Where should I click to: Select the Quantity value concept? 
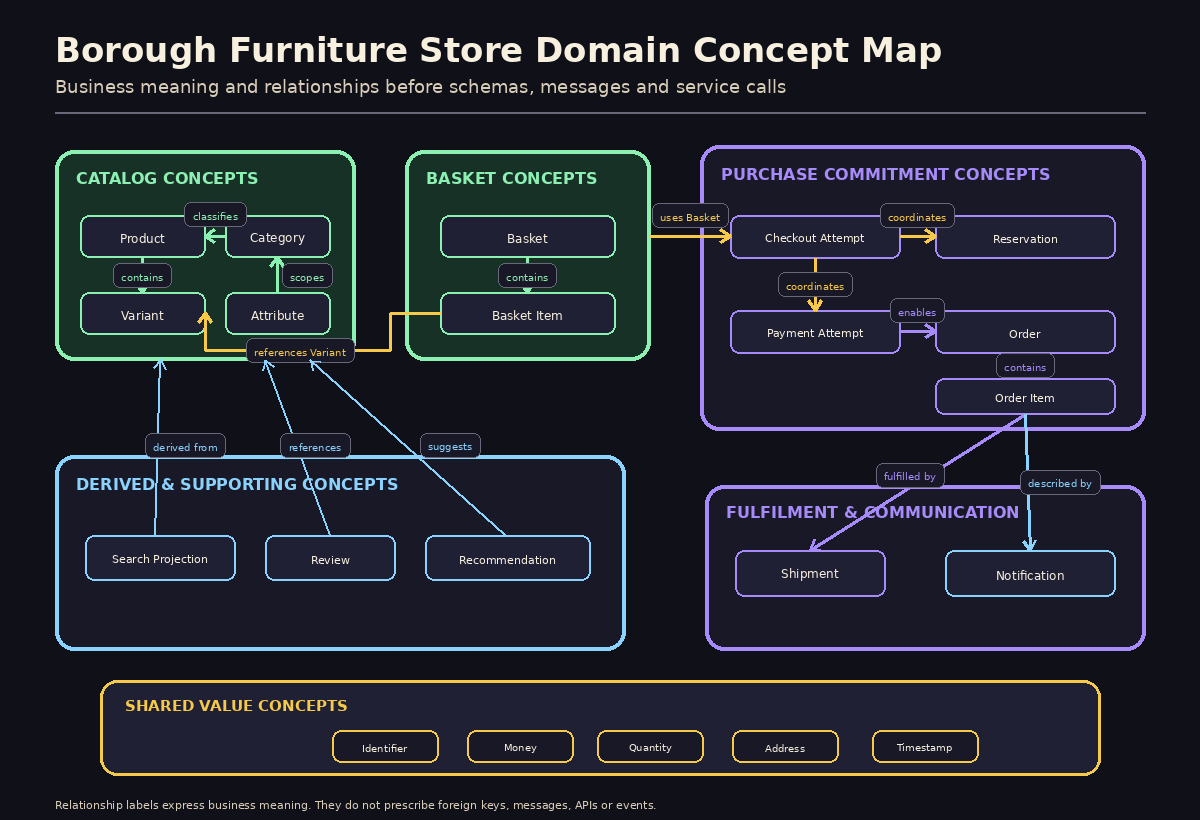click(650, 747)
